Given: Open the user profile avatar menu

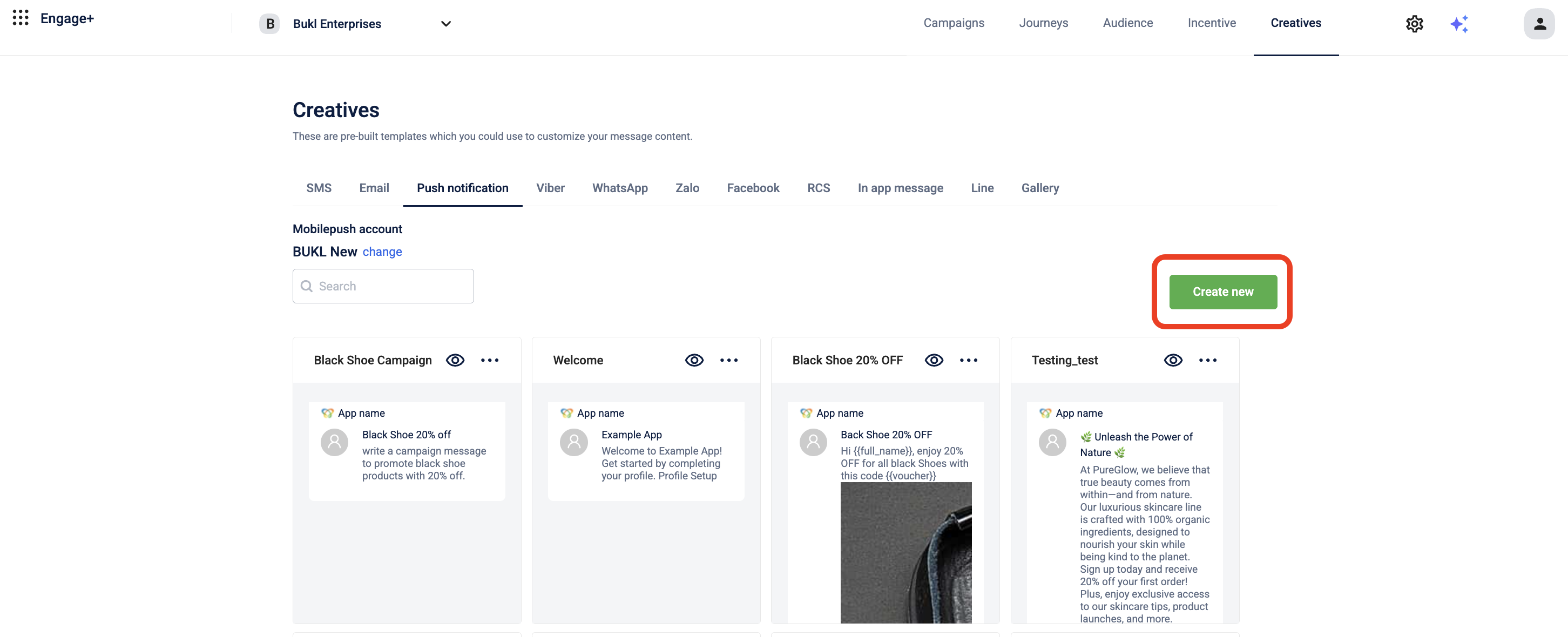Looking at the screenshot, I should pos(1539,23).
